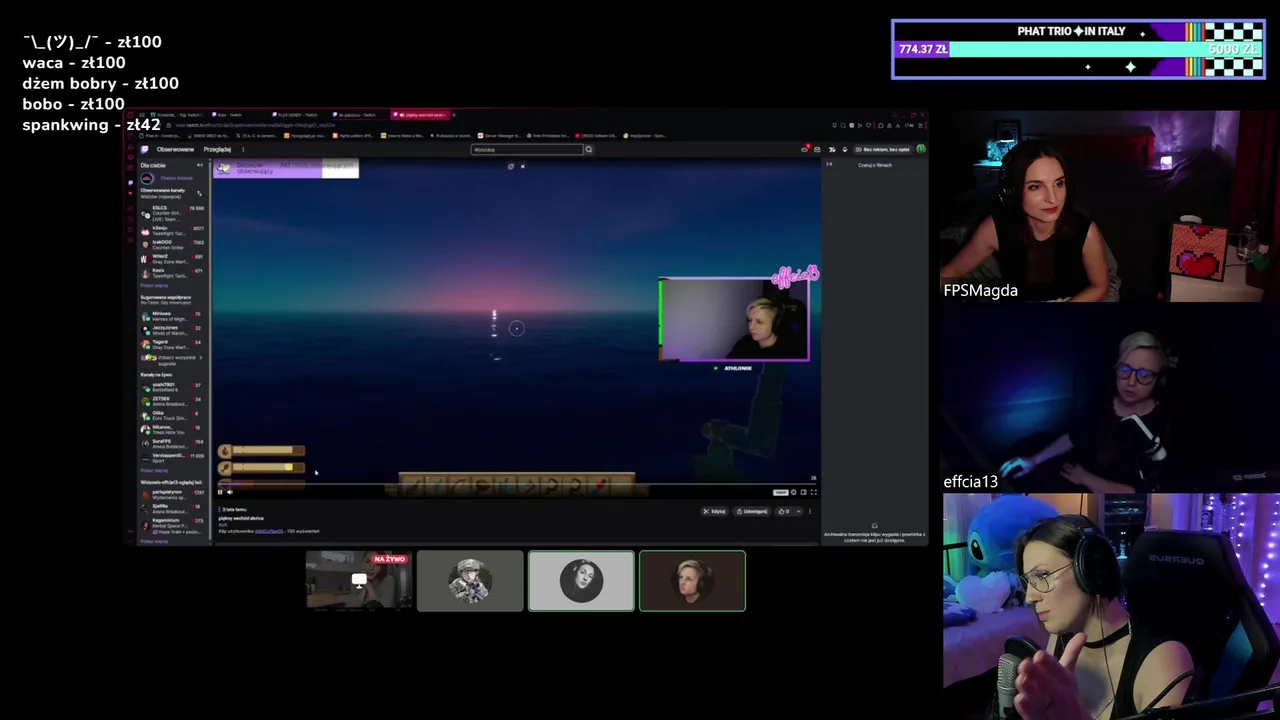This screenshot has height=720, width=1280.
Task: Select the NA ŻYWO participant thumbnail
Action: click(359, 580)
